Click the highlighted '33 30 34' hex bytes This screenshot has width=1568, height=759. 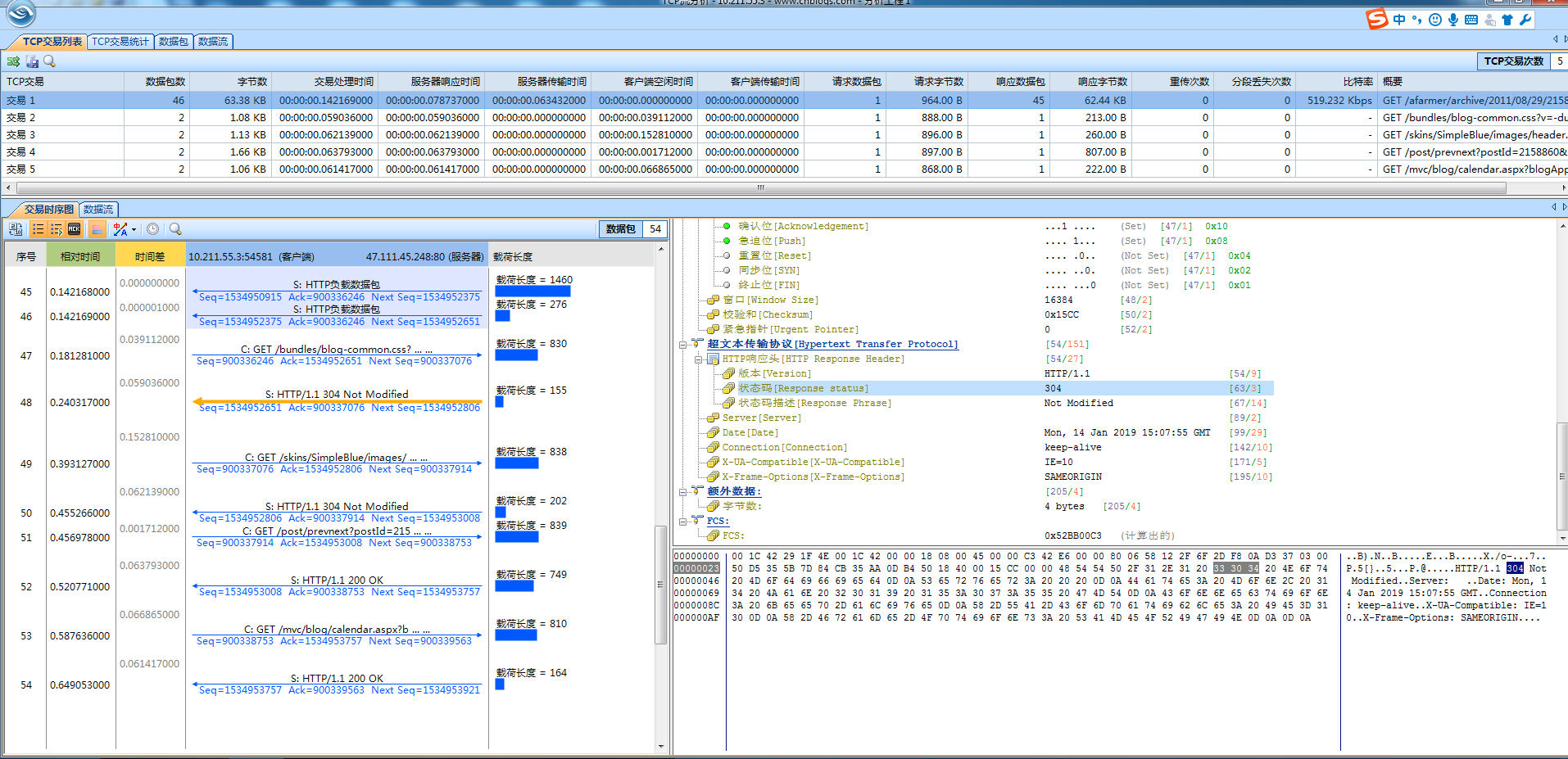(x=1235, y=568)
